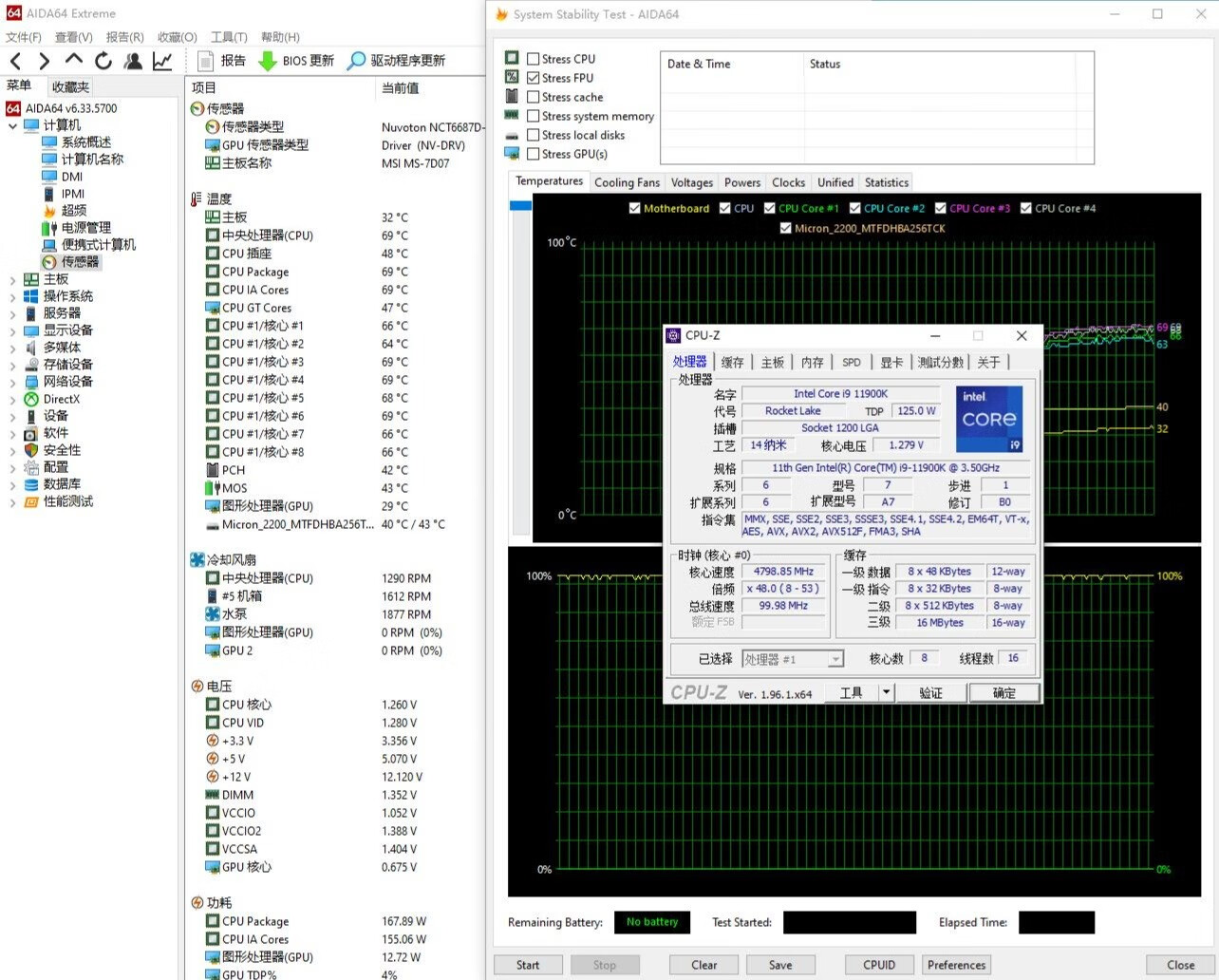The width and height of the screenshot is (1219, 980).
Task: Collapse the 计算机 tree node
Action: tap(12, 125)
